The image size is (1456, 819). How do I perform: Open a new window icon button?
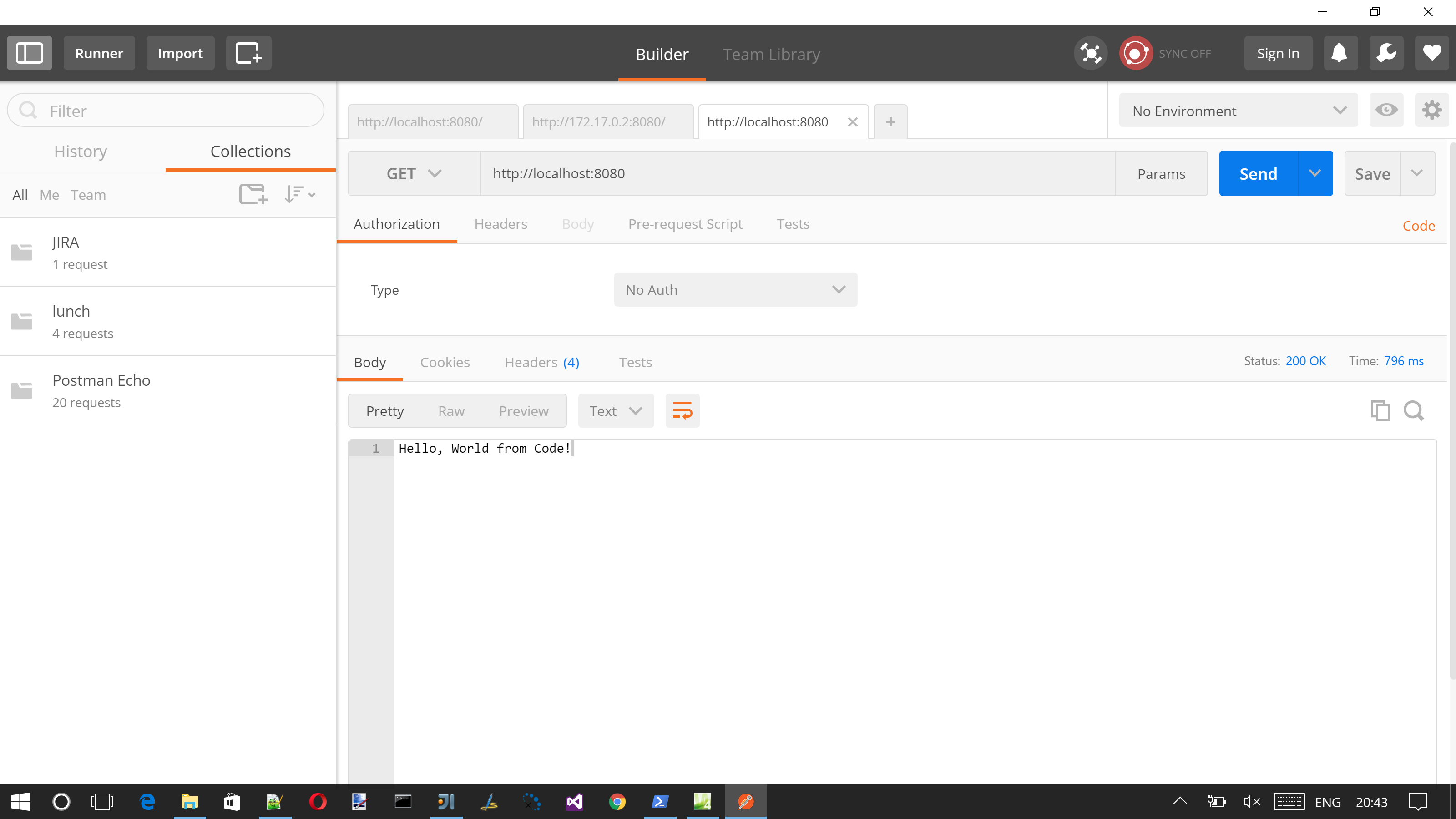[248, 53]
